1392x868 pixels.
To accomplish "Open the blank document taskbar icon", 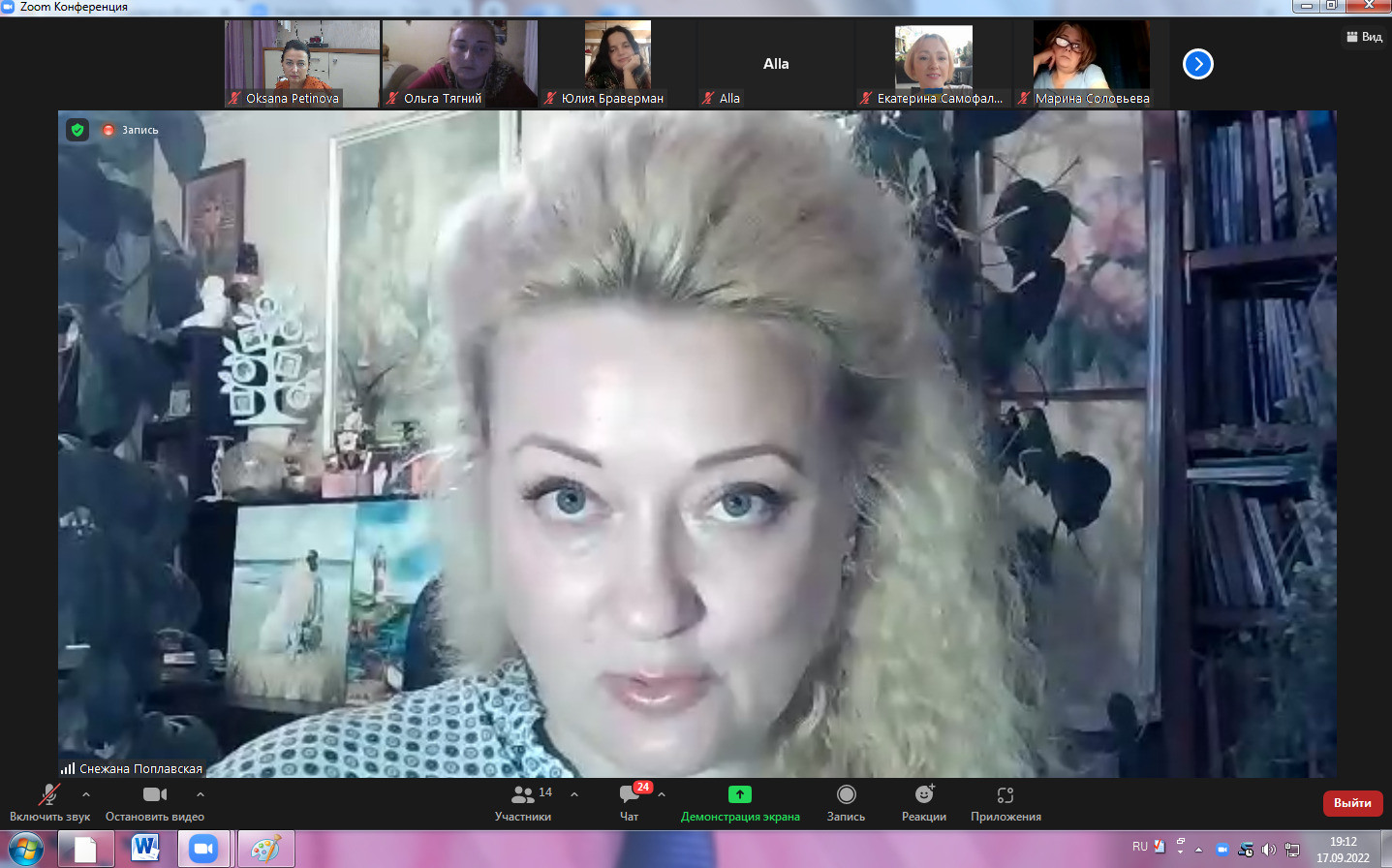I will (x=85, y=850).
